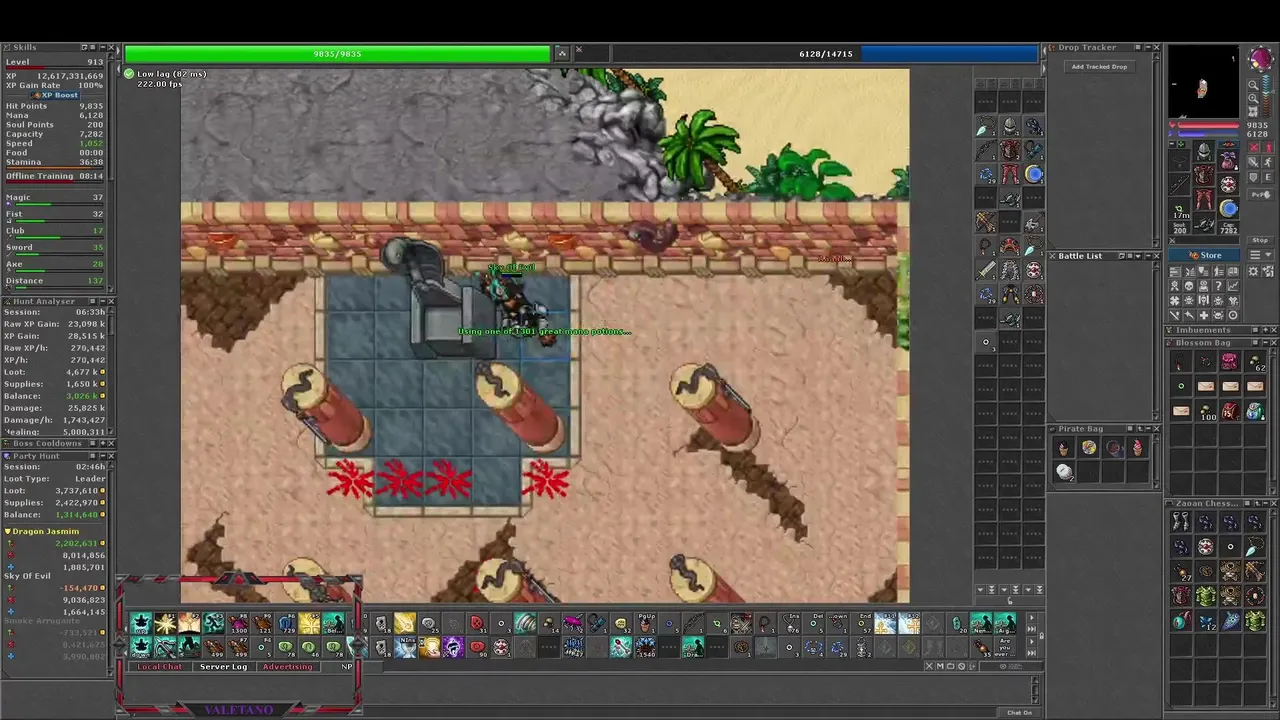Click the Add Tracked Drop button

[x=1100, y=67]
